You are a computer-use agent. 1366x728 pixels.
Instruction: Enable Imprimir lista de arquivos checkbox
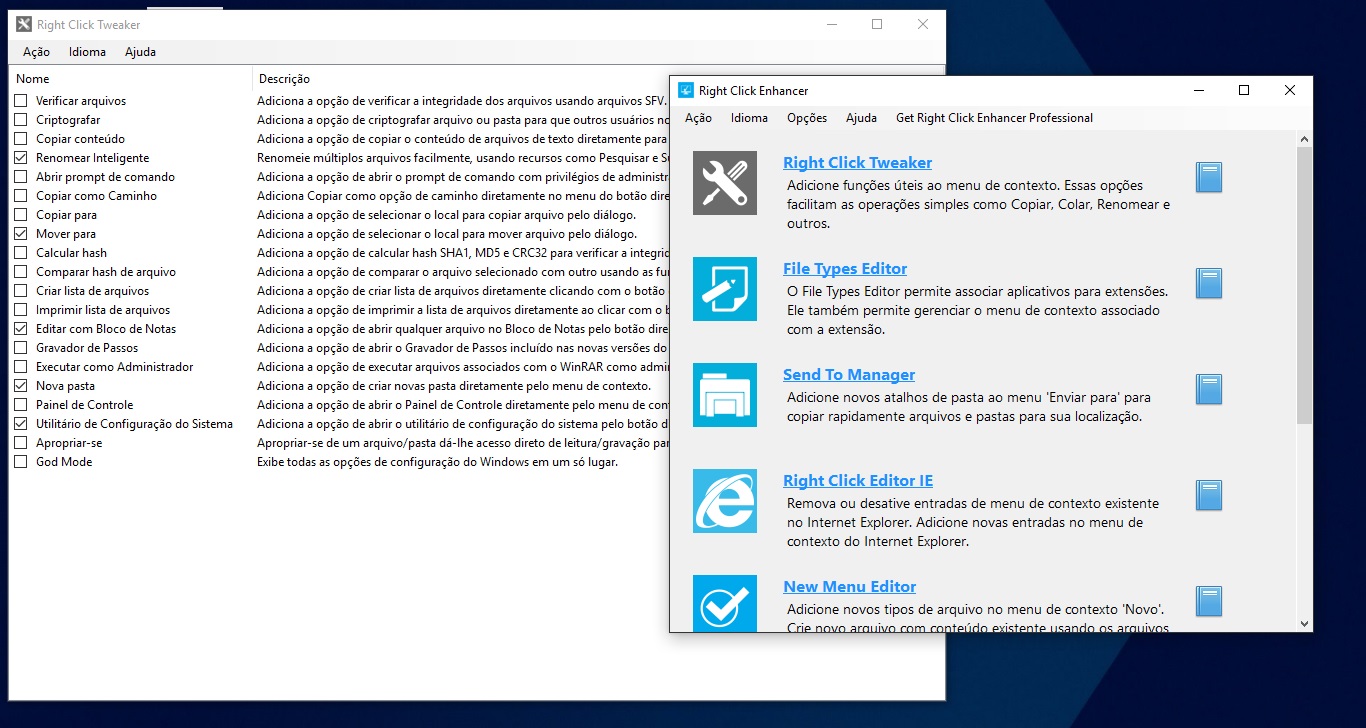[21, 310]
